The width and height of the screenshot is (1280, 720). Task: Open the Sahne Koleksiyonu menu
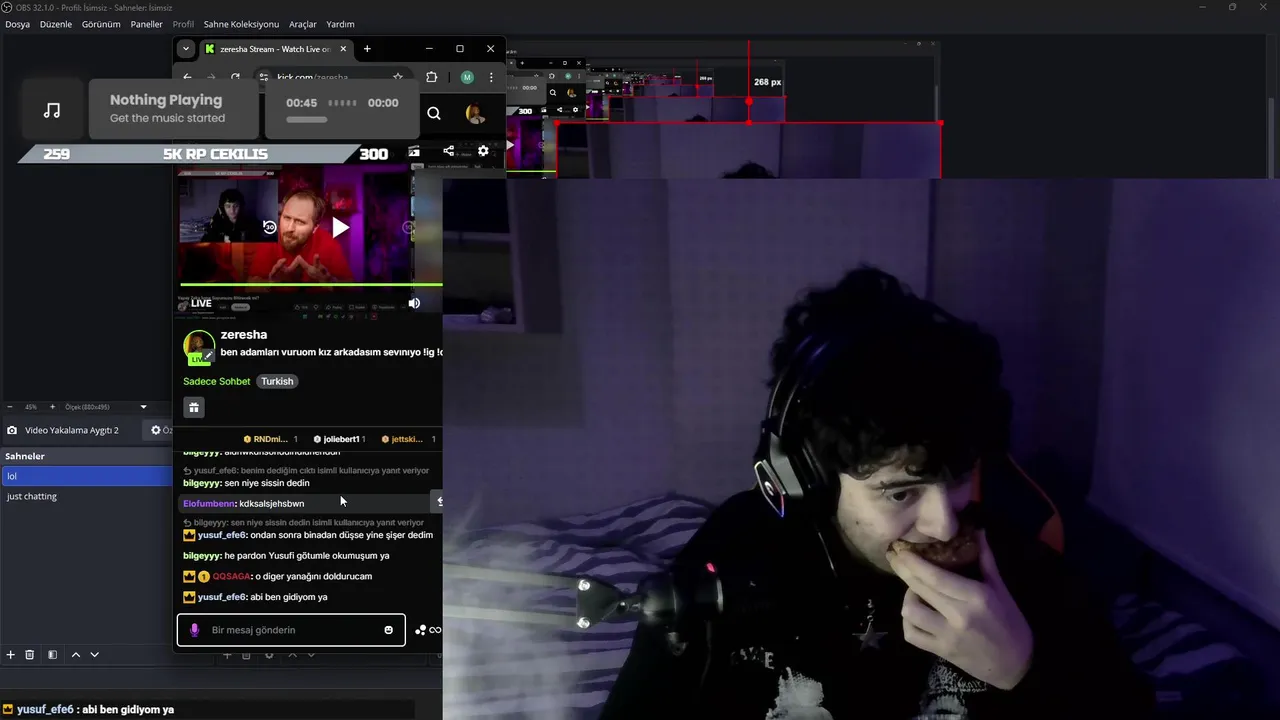241,24
